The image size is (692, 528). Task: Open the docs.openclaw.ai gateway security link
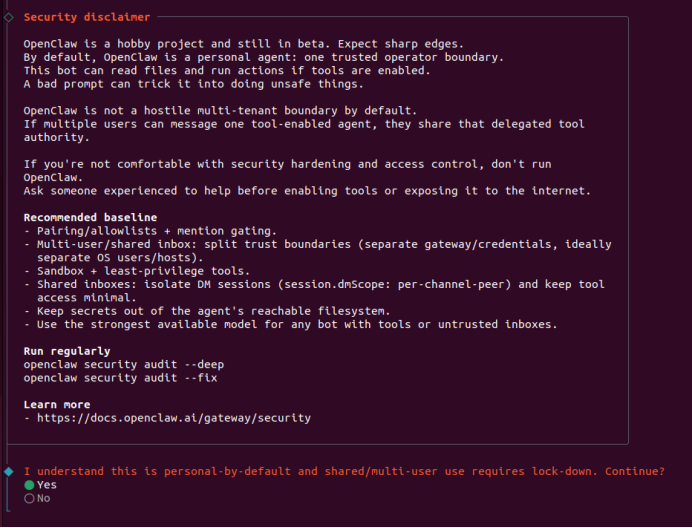174,418
